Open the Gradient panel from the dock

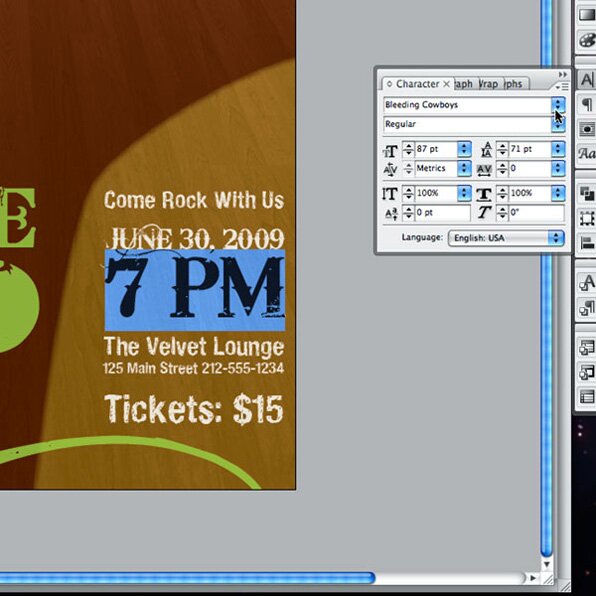pyautogui.click(x=587, y=15)
